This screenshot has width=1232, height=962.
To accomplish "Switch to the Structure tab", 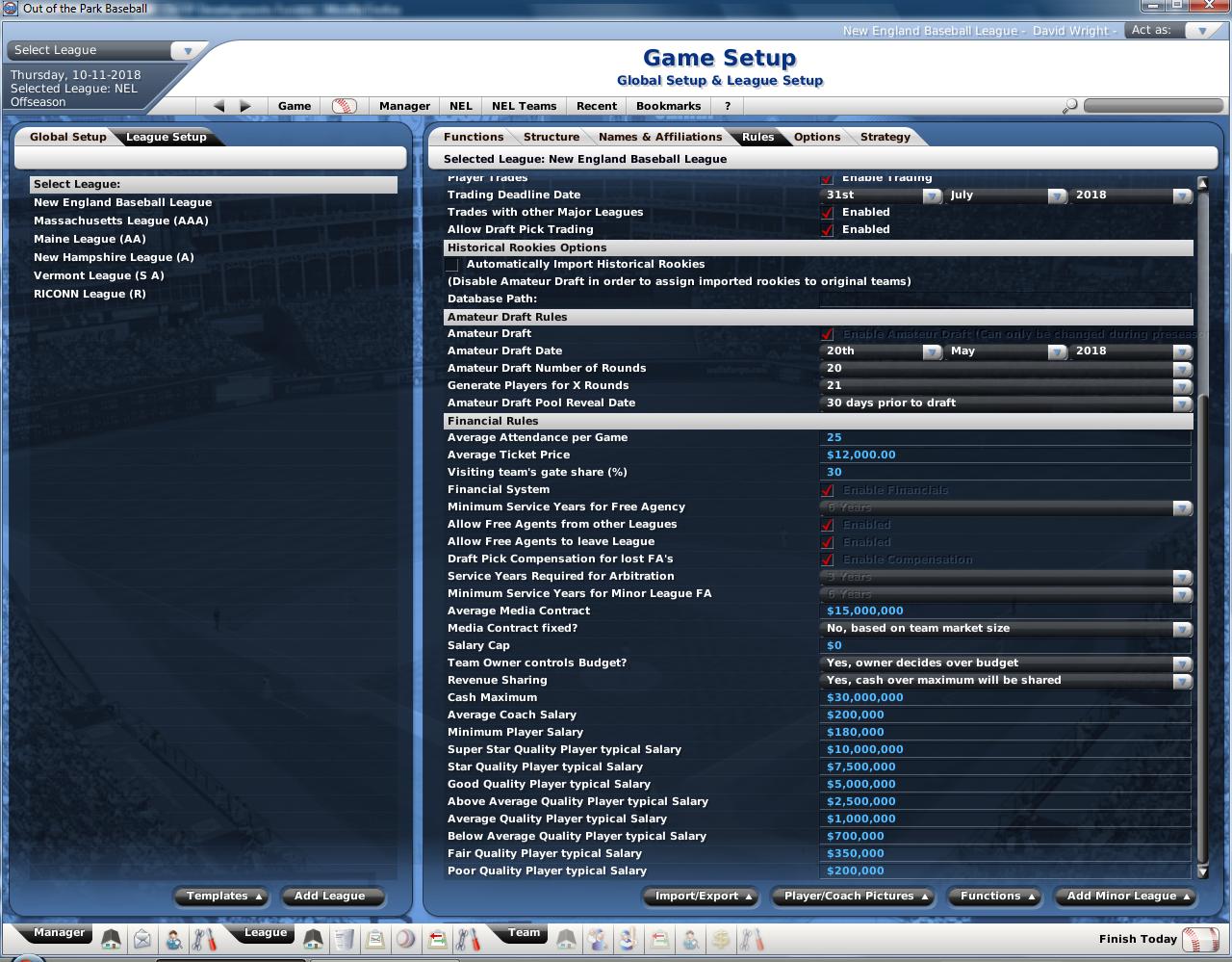I will tap(551, 137).
